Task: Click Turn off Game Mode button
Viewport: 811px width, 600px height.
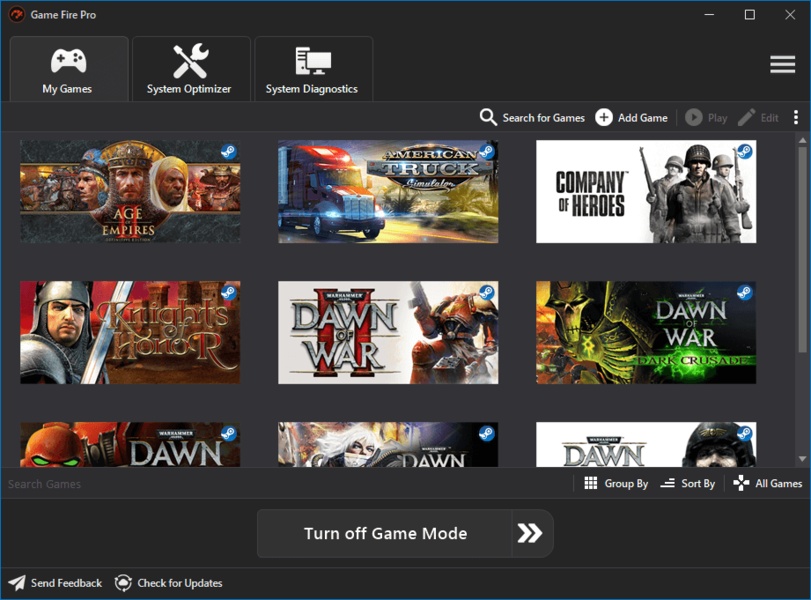Action: click(x=385, y=533)
